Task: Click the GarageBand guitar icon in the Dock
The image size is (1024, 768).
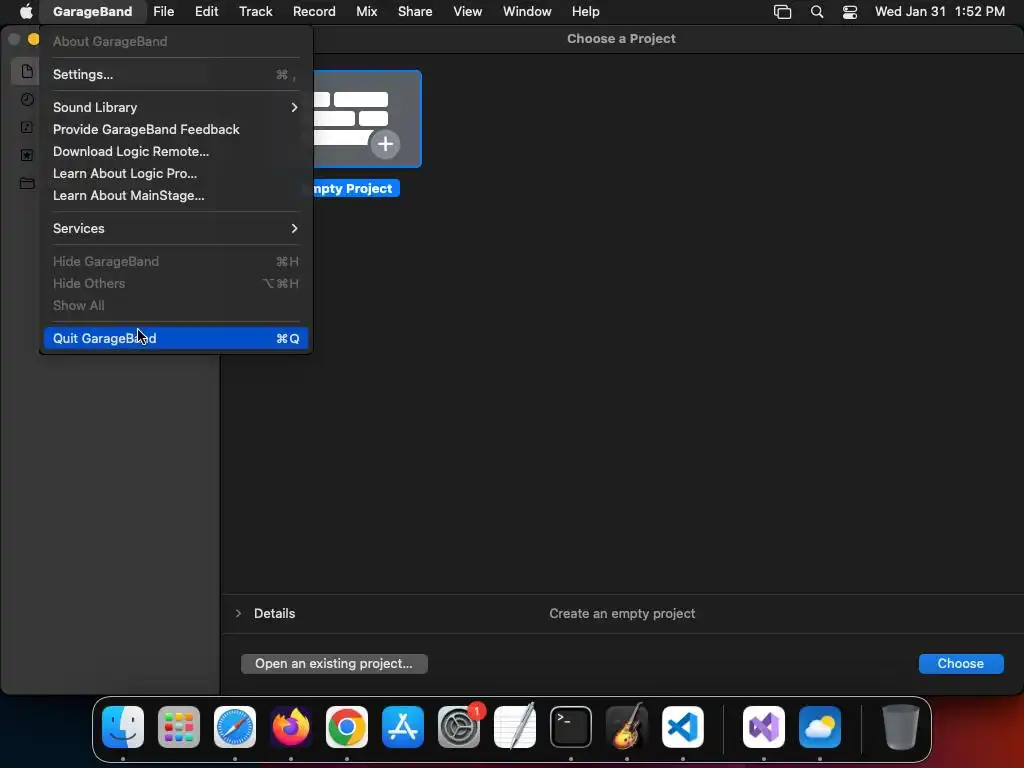Action: [x=627, y=727]
